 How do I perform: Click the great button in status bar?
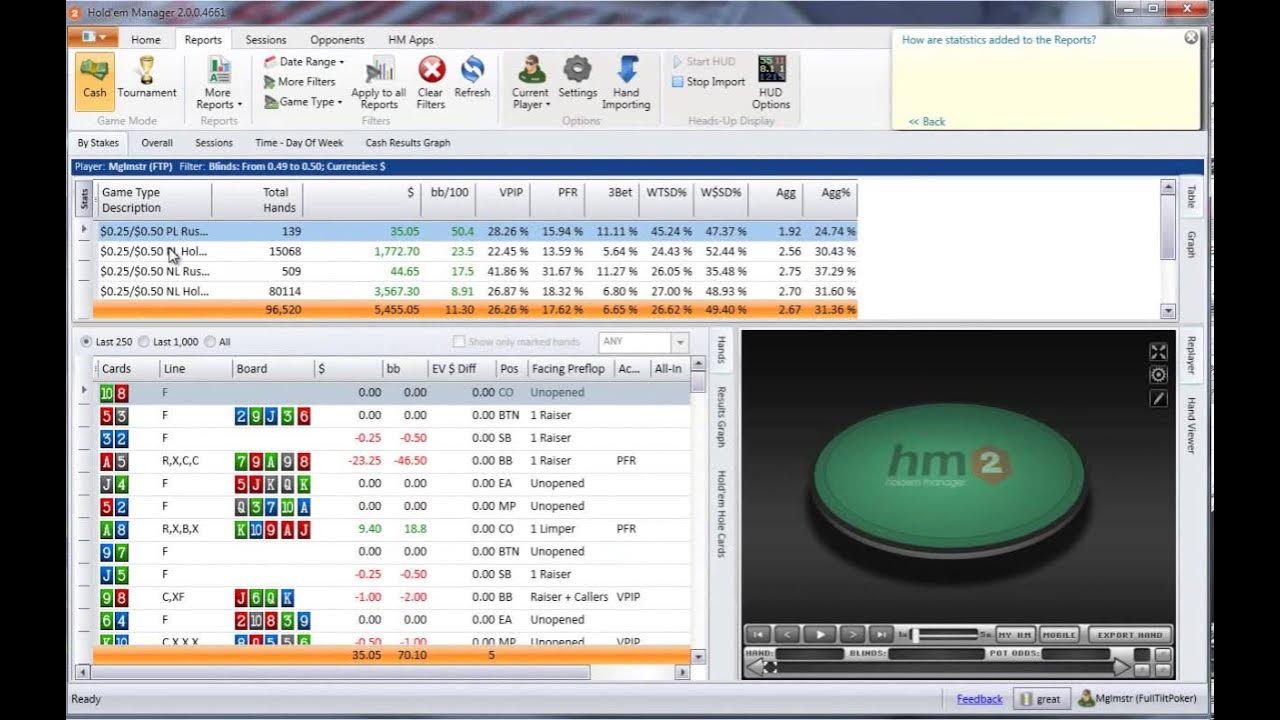pyautogui.click(x=1040, y=699)
